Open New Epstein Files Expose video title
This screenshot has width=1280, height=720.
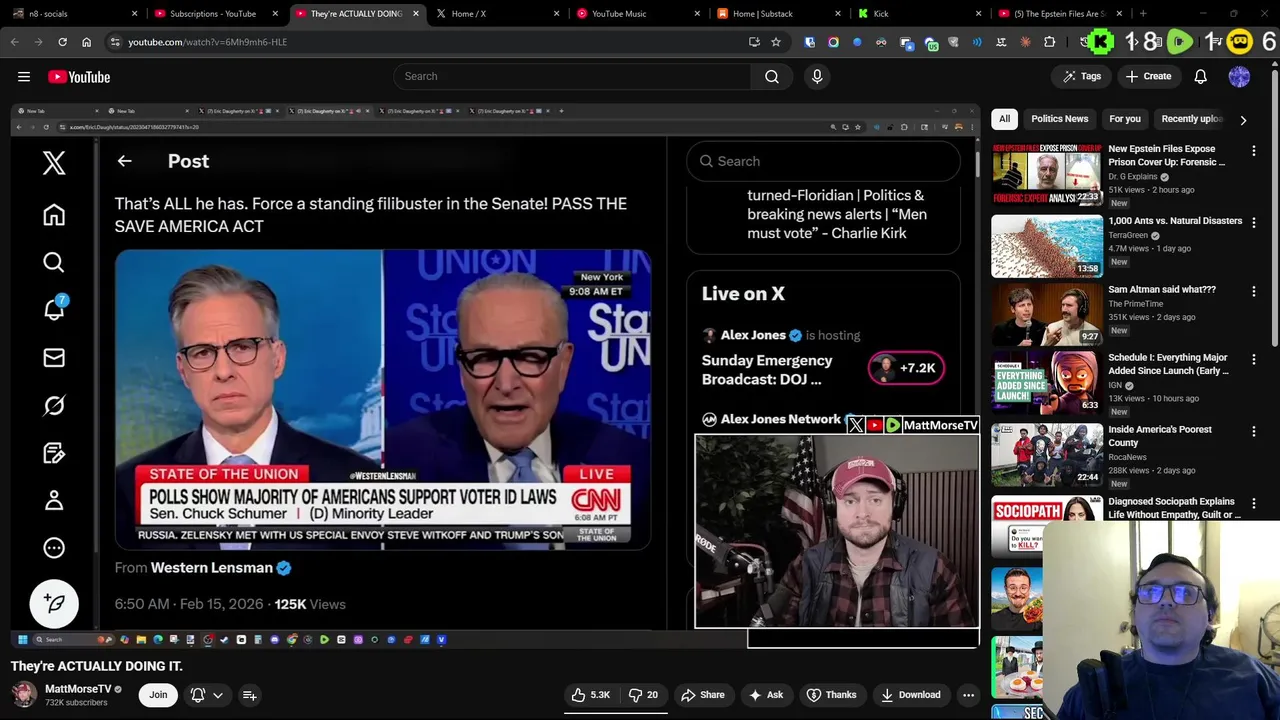(x=1166, y=155)
